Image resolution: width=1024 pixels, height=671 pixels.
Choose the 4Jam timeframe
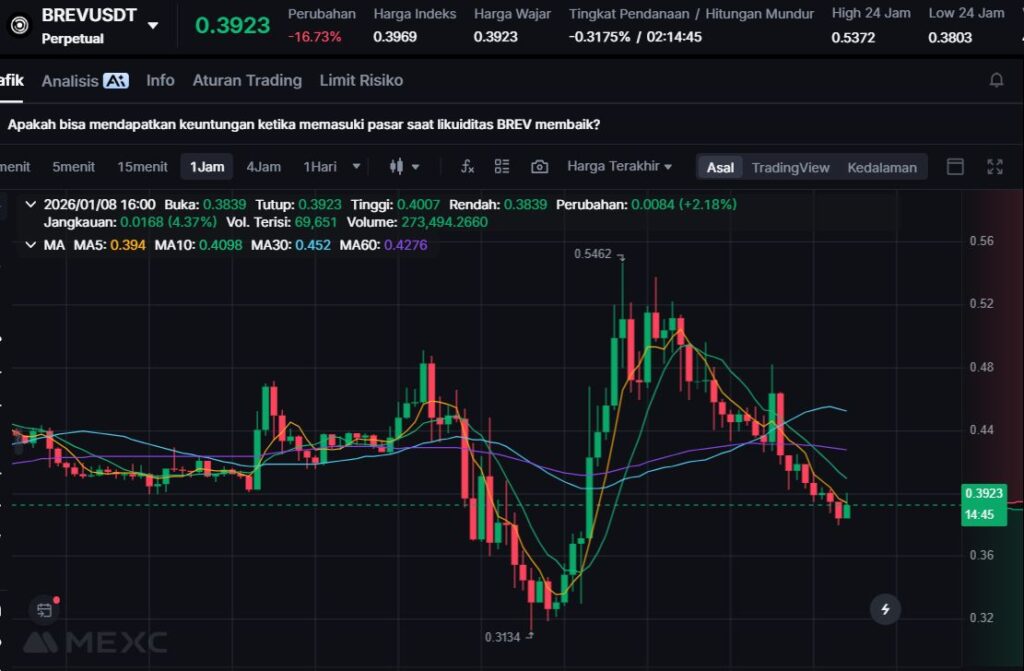tap(263, 167)
